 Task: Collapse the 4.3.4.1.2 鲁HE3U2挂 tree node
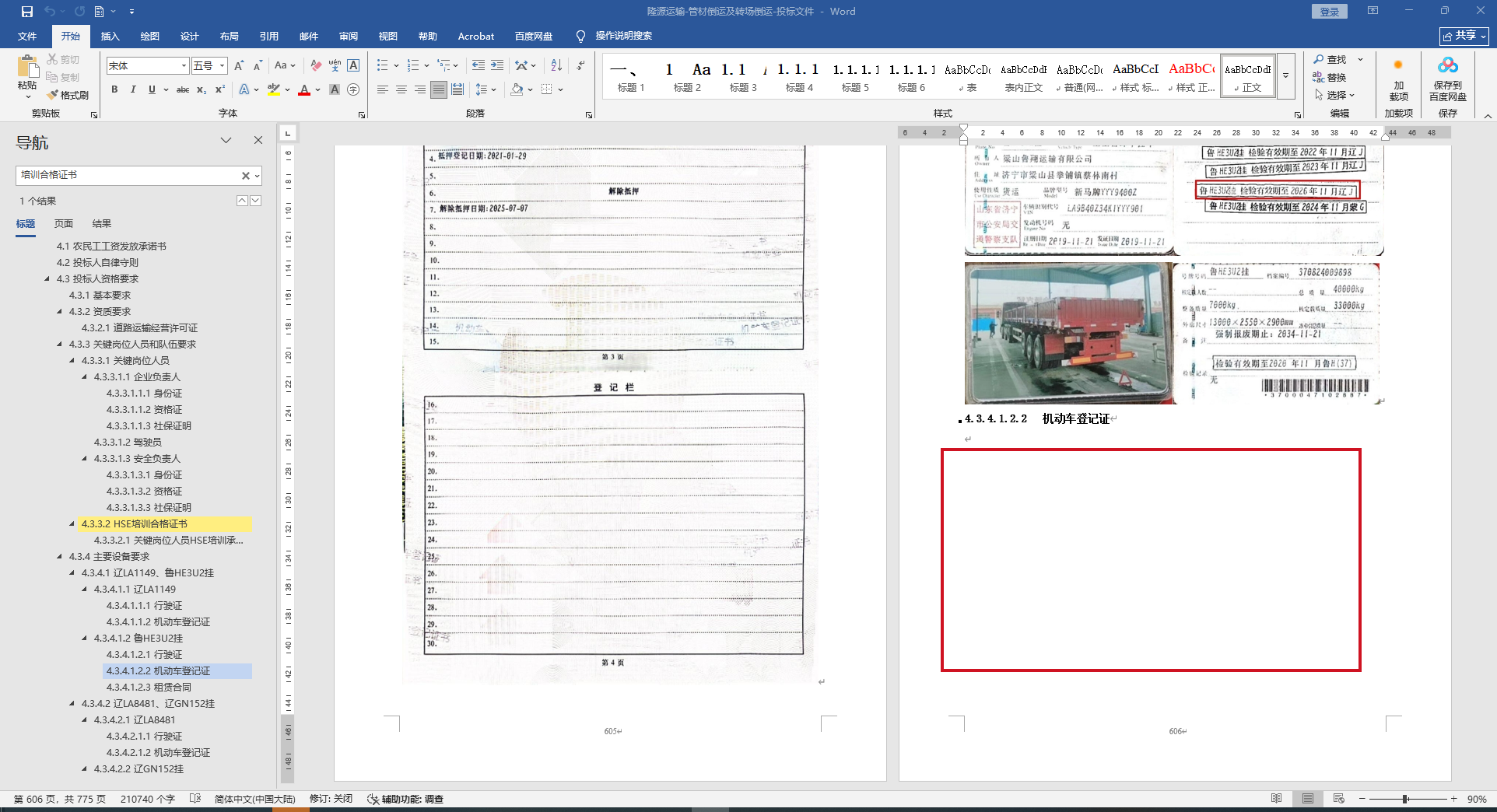85,639
